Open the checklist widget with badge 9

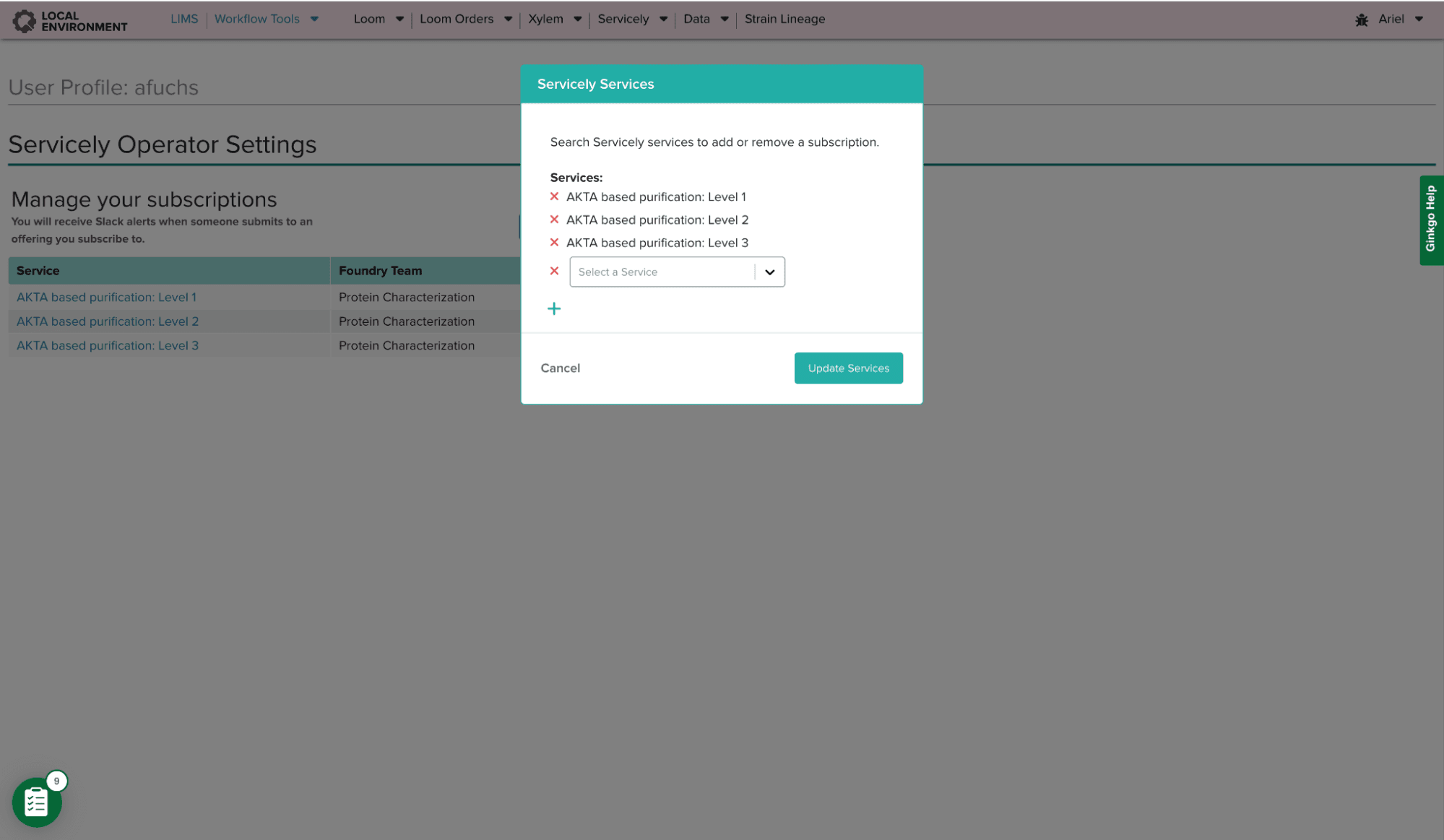36,802
